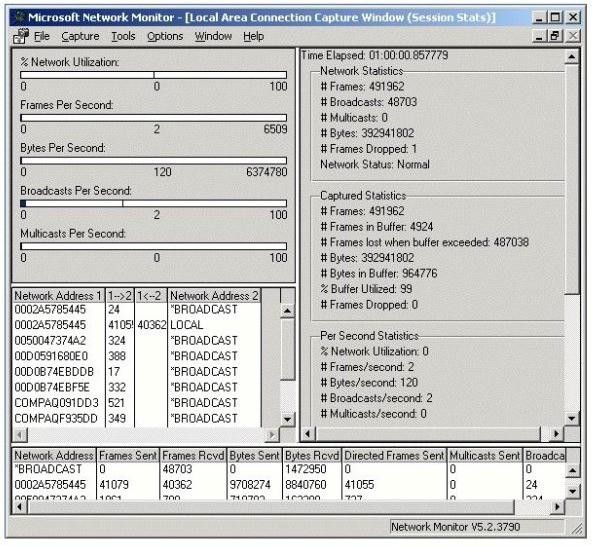Click the 1<--2 column header
The height and width of the screenshot is (546, 592).
click(151, 296)
